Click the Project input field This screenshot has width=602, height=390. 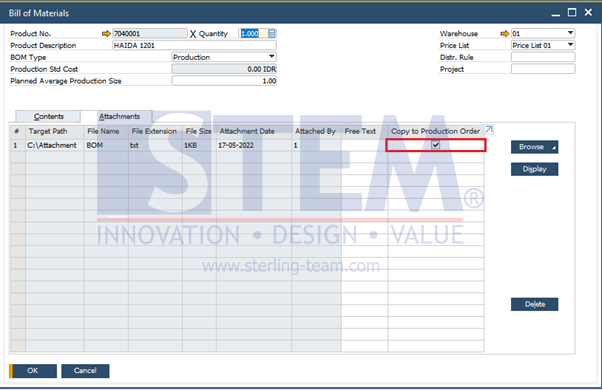pyautogui.click(x=543, y=69)
